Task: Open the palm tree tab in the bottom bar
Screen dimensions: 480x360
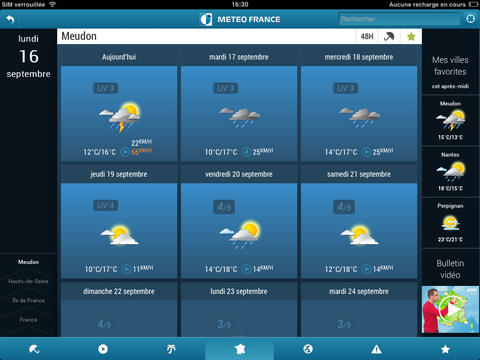Action: coord(171,349)
